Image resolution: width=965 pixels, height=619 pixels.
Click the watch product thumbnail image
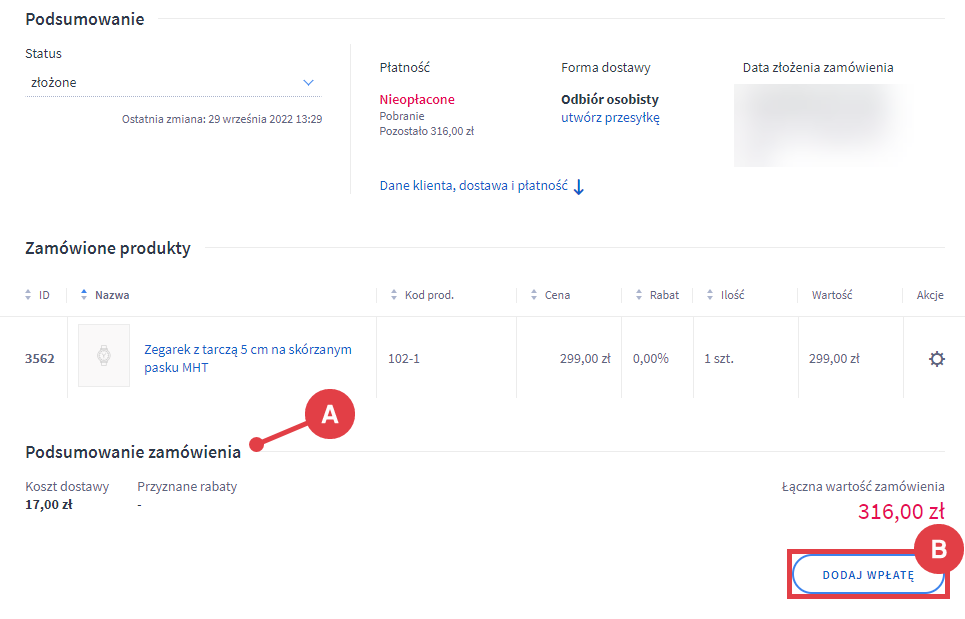coord(104,355)
